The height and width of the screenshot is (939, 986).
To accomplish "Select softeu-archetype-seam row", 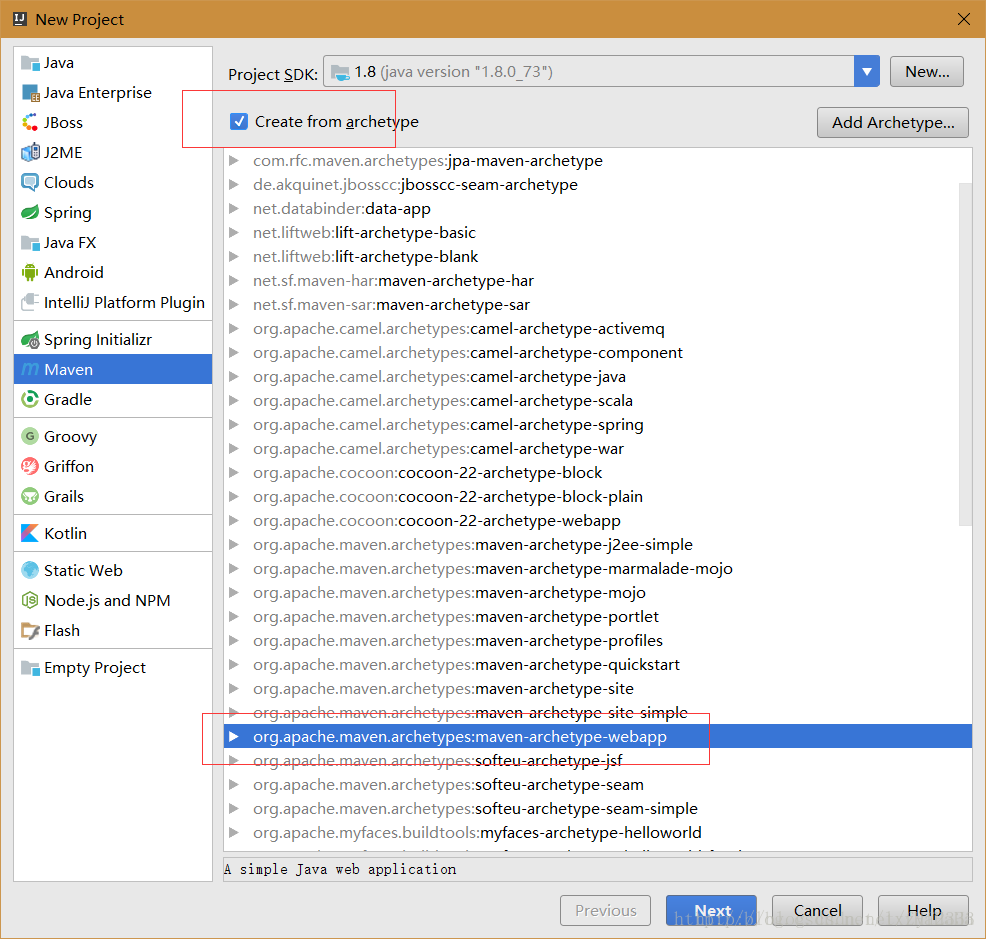I will (x=597, y=785).
